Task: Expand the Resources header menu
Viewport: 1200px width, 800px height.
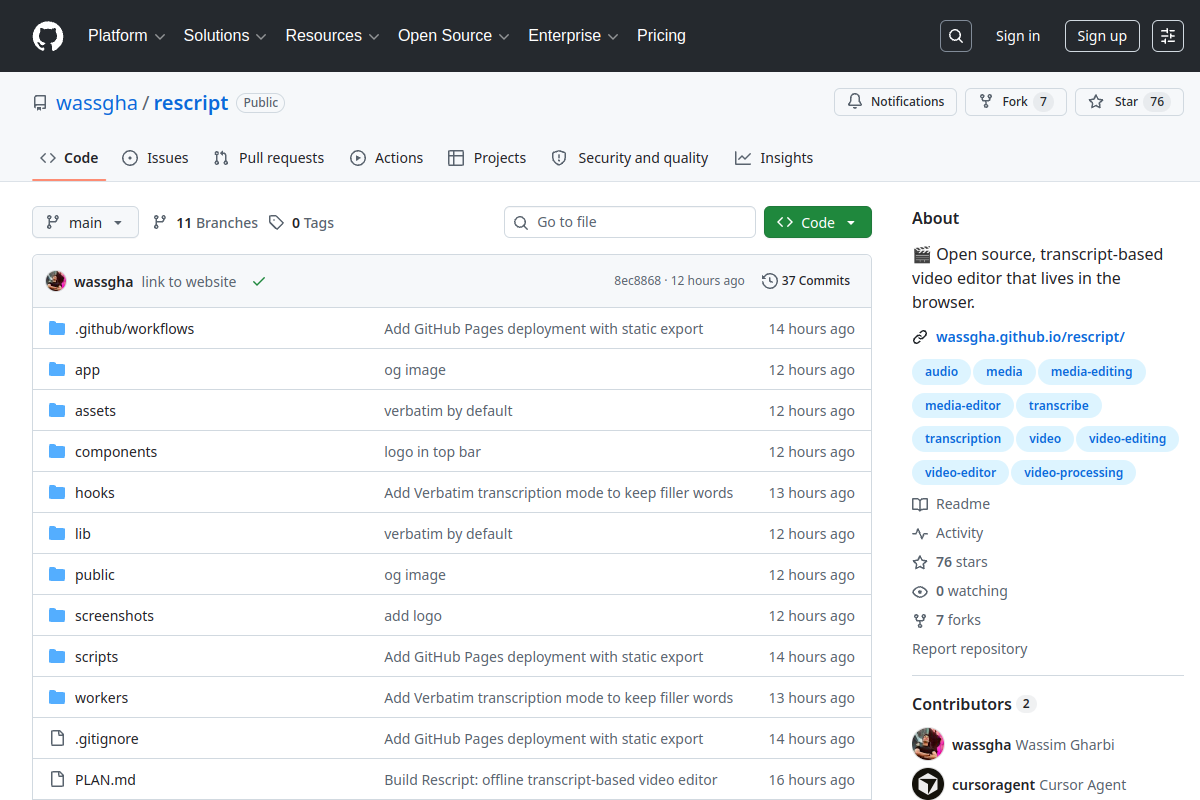Action: tap(333, 36)
